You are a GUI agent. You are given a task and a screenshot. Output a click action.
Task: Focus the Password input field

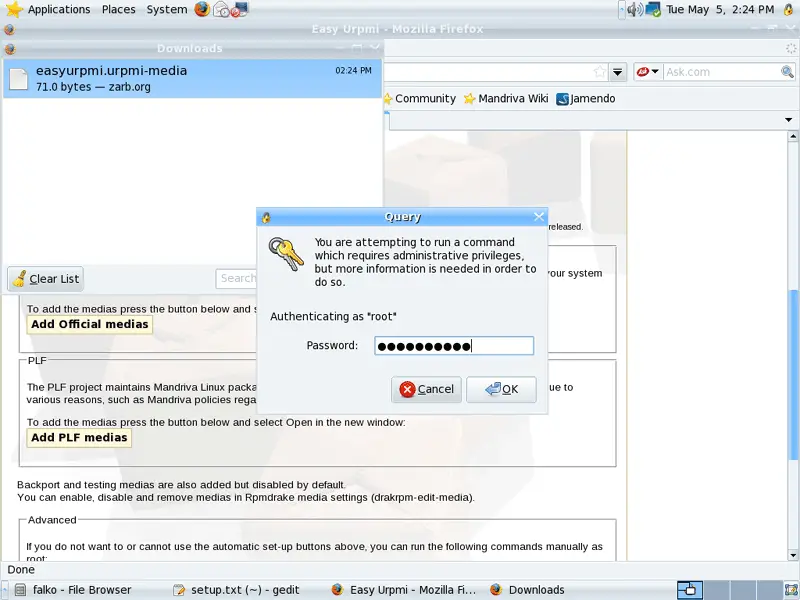pos(454,345)
